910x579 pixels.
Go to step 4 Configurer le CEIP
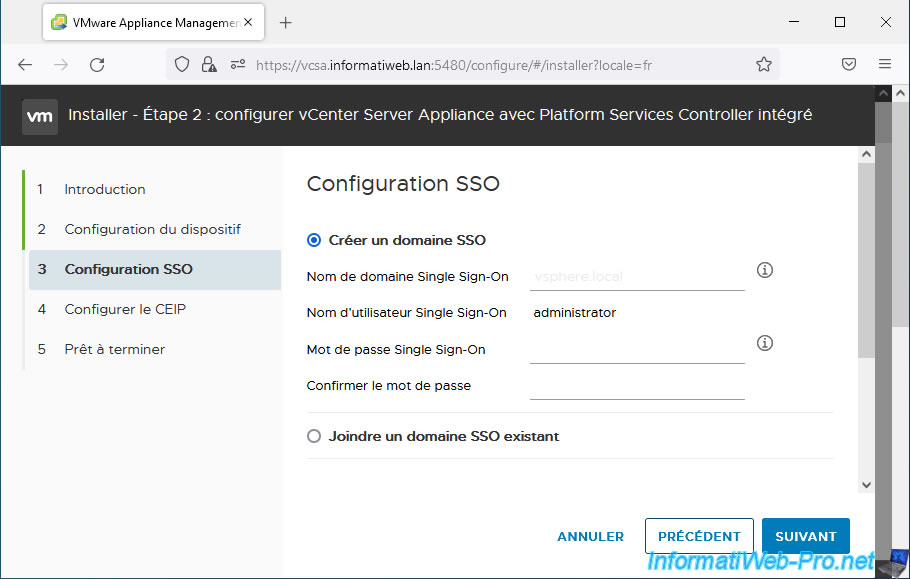coord(125,309)
